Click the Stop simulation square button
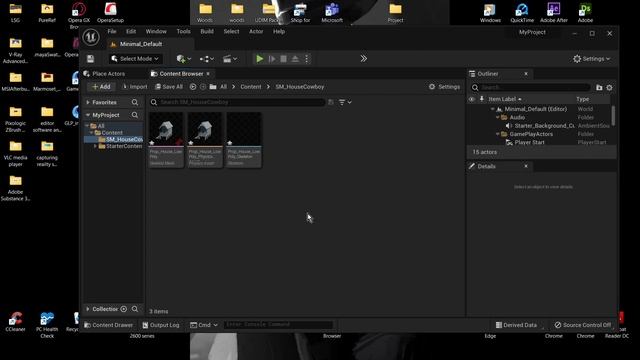Screen dimensions: 640x360 click(283, 59)
